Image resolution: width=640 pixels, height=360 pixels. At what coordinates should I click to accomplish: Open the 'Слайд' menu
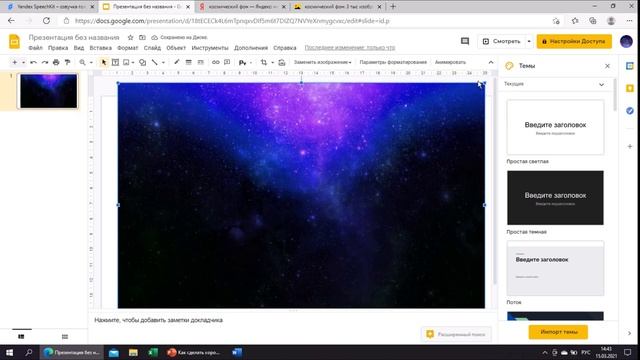(152, 48)
